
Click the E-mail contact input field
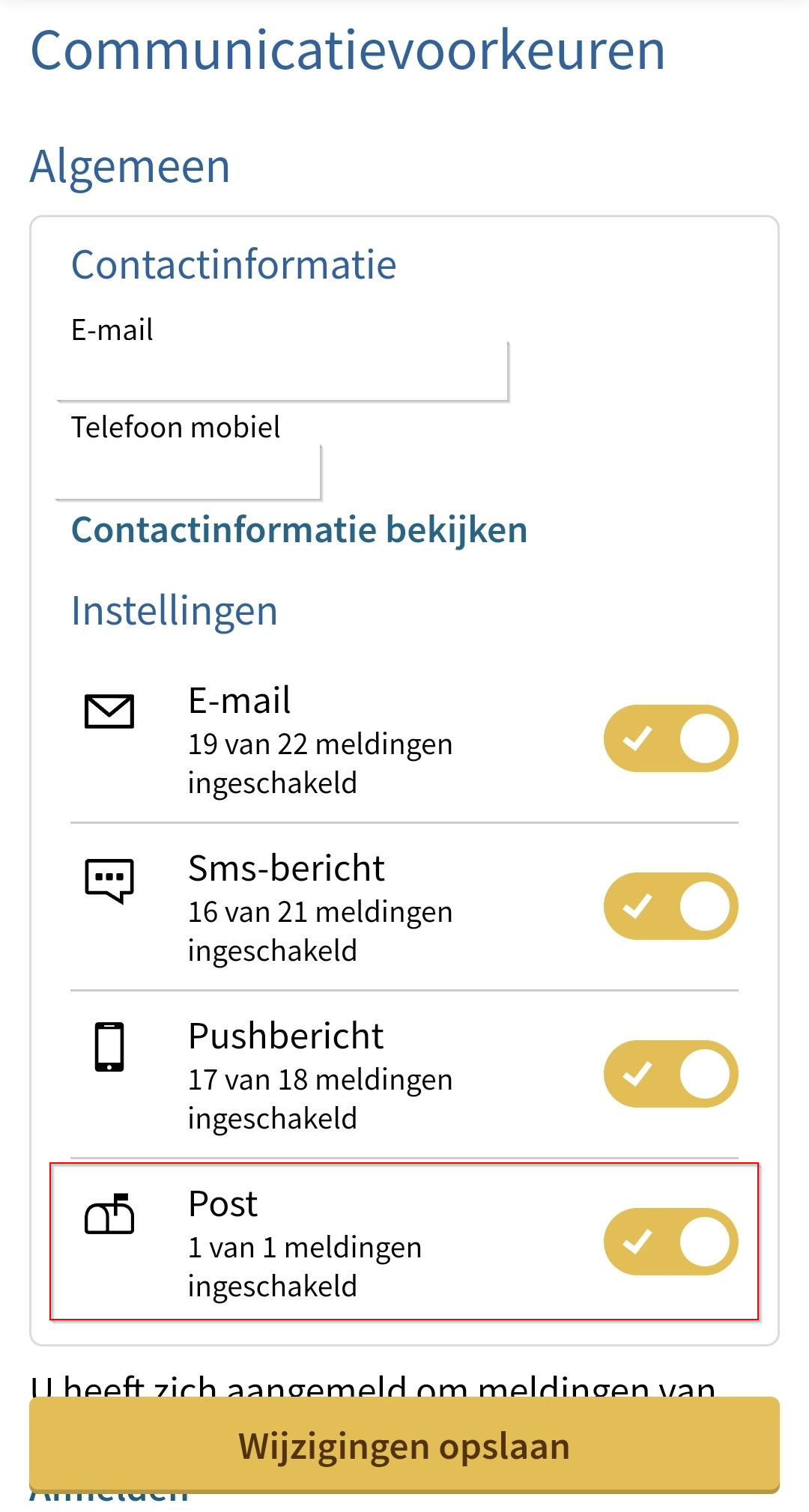283,372
